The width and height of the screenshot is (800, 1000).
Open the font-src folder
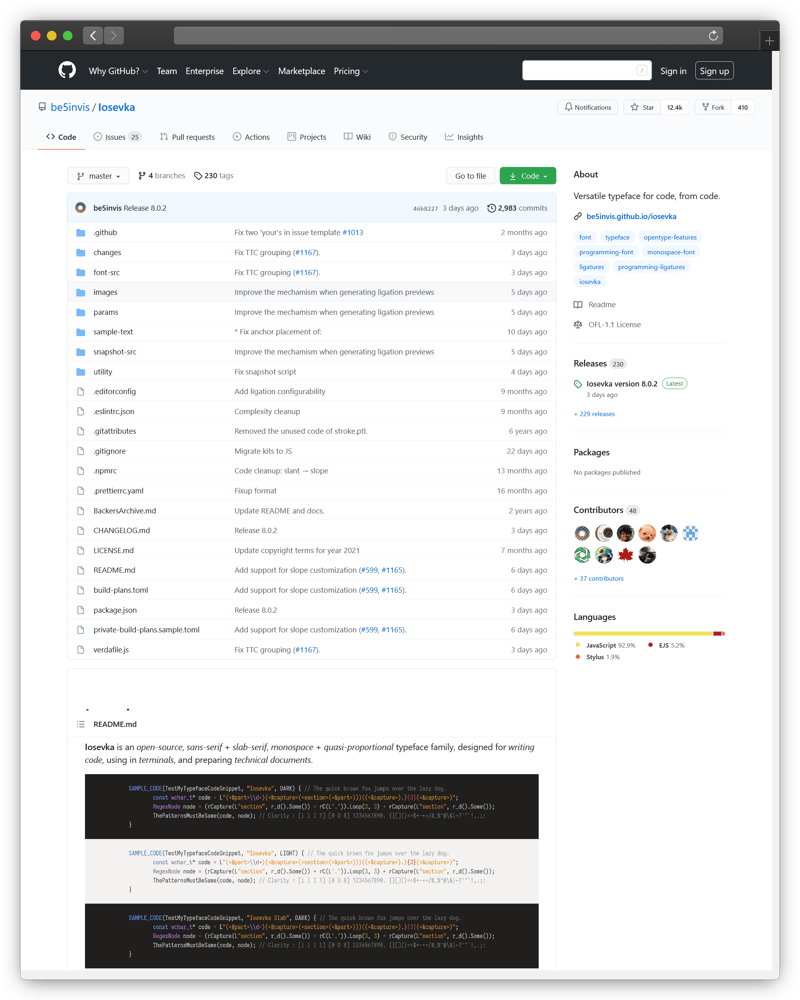point(106,272)
